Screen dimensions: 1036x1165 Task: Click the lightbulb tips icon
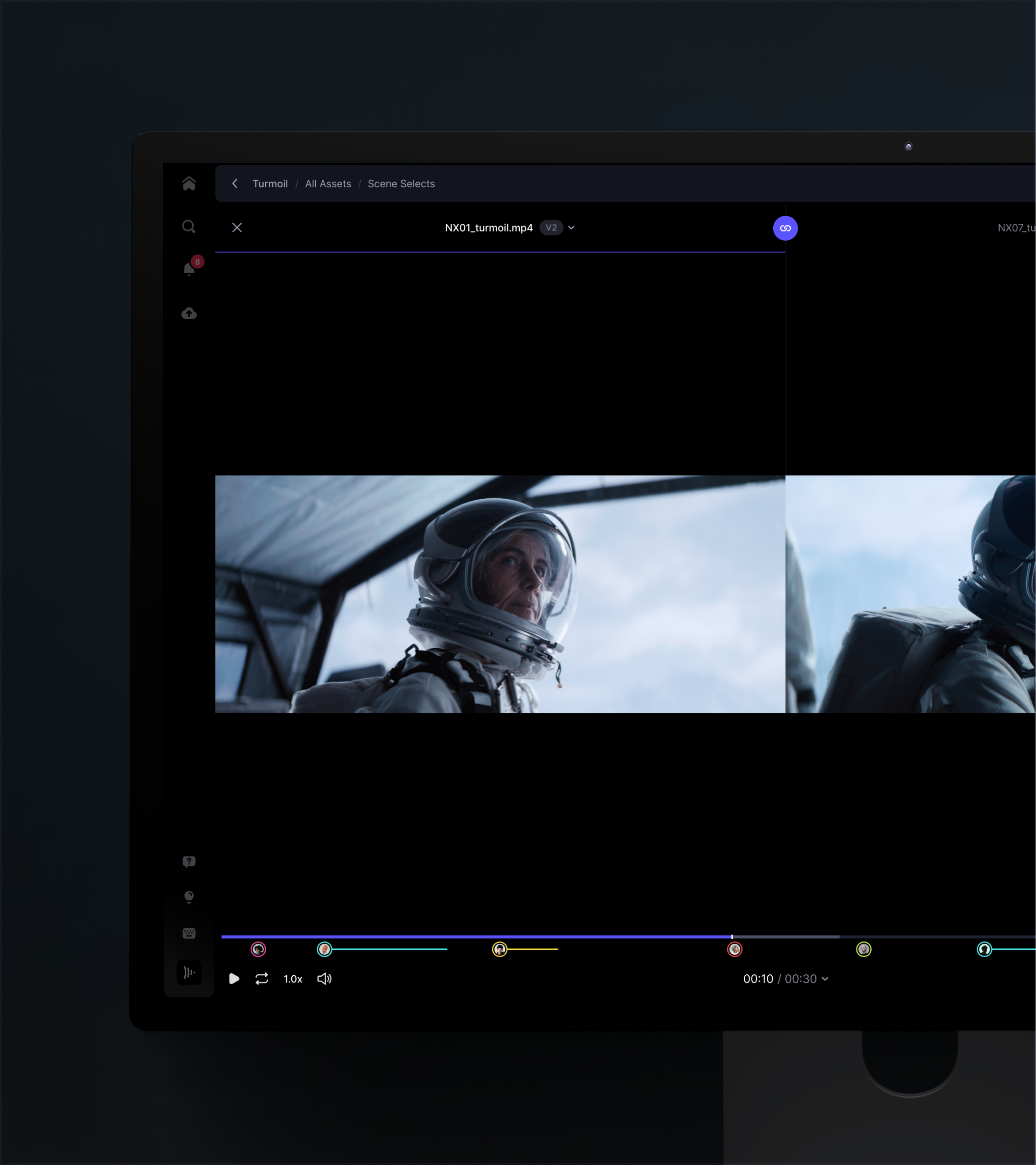coord(189,897)
